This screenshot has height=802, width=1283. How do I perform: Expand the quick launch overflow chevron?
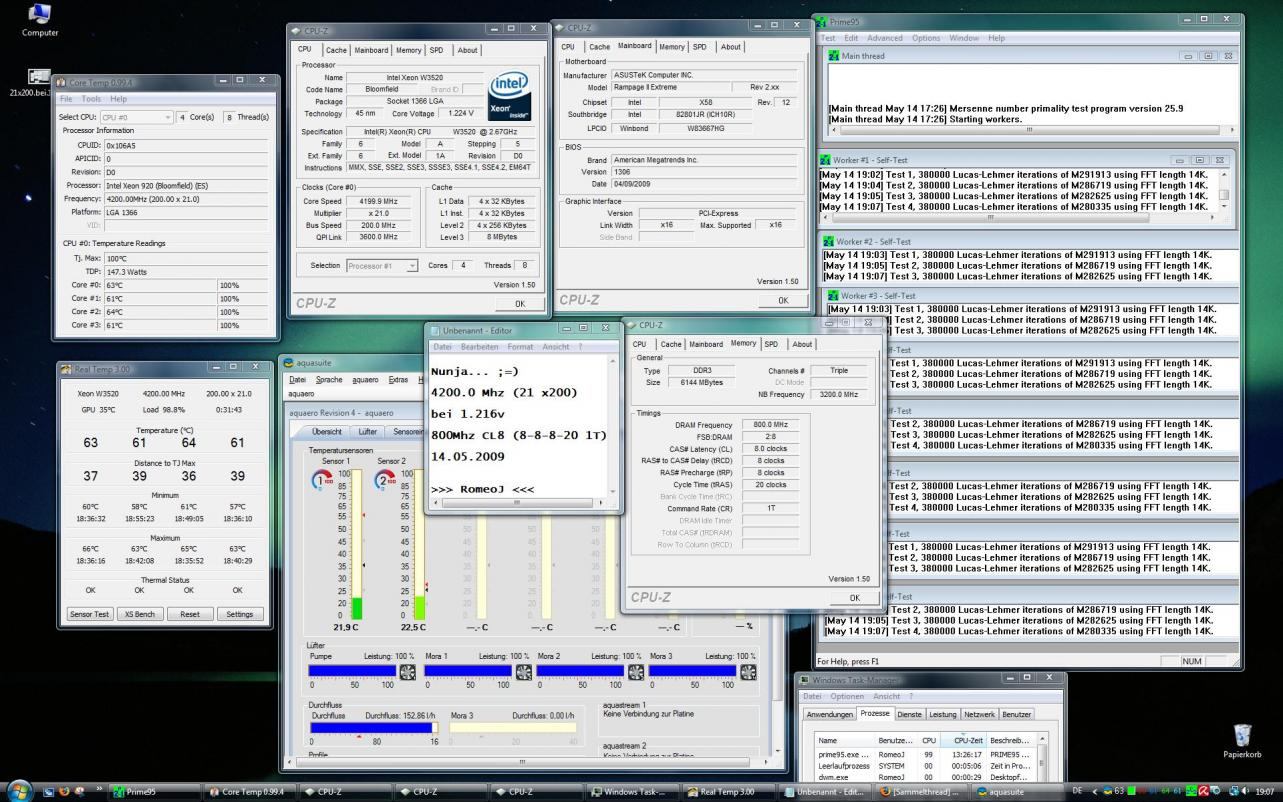(x=100, y=789)
